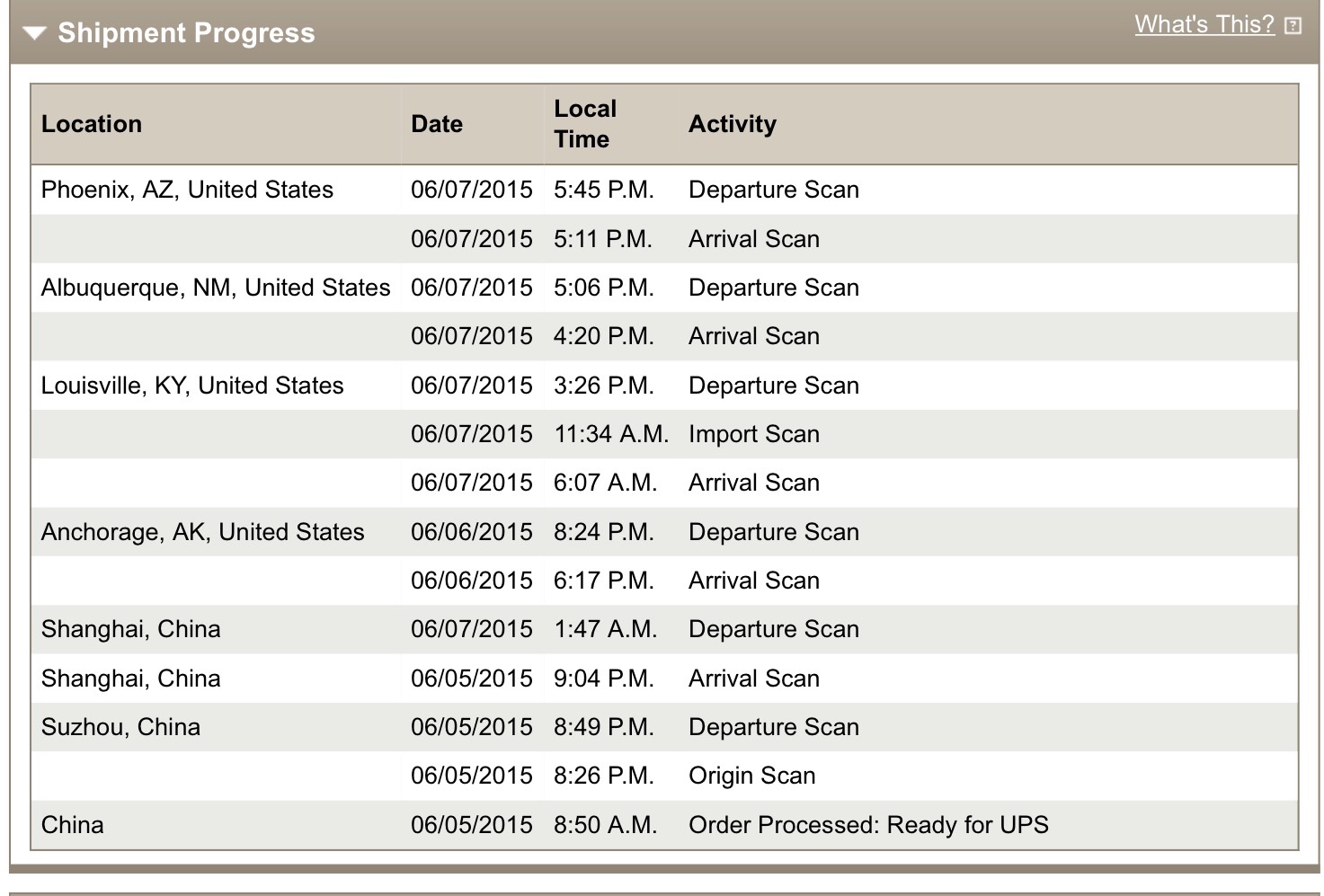The width and height of the screenshot is (1324, 896).
Task: Click the Location column header
Action: click(92, 124)
